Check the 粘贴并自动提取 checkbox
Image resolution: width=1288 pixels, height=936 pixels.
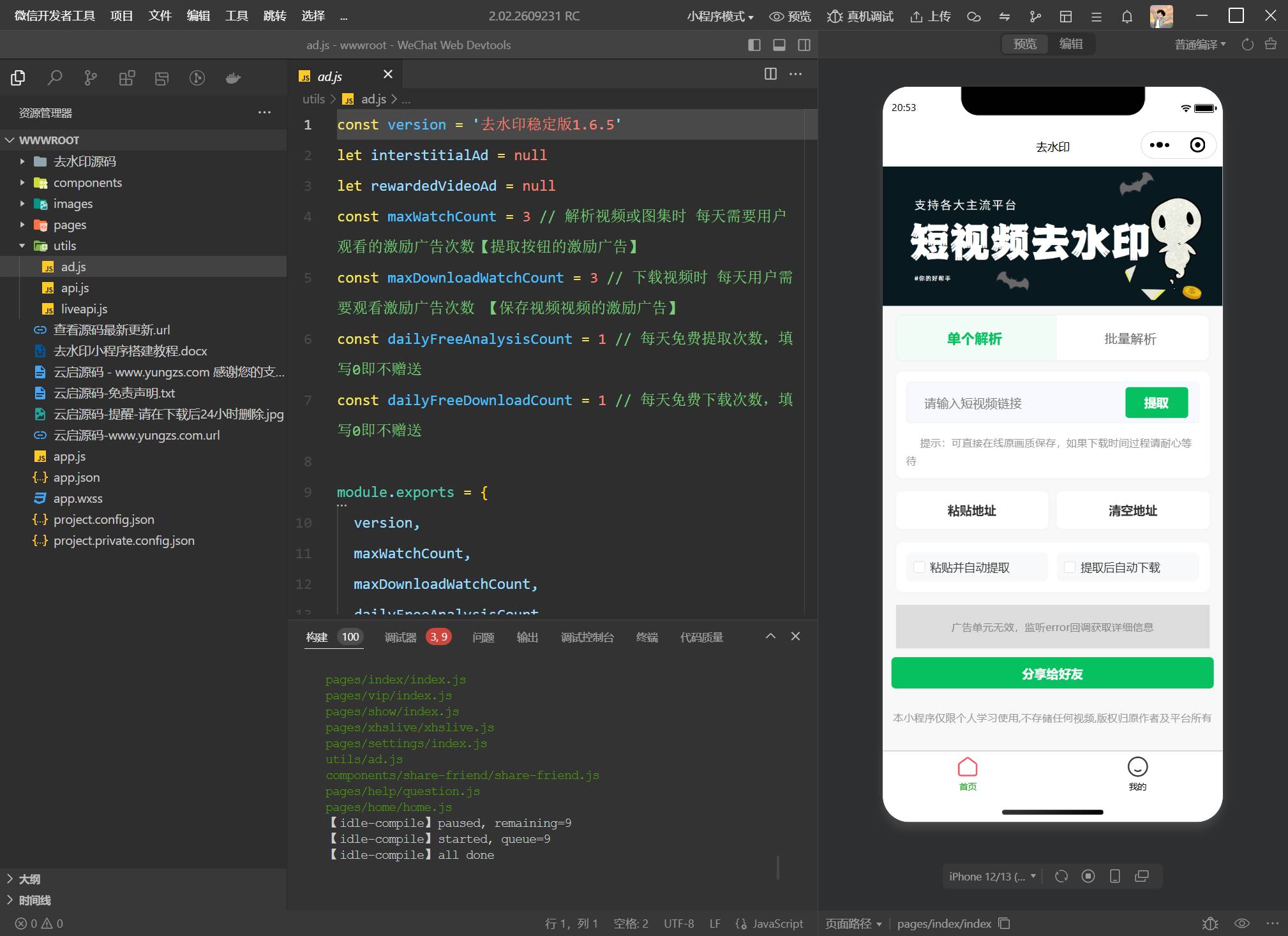(919, 567)
